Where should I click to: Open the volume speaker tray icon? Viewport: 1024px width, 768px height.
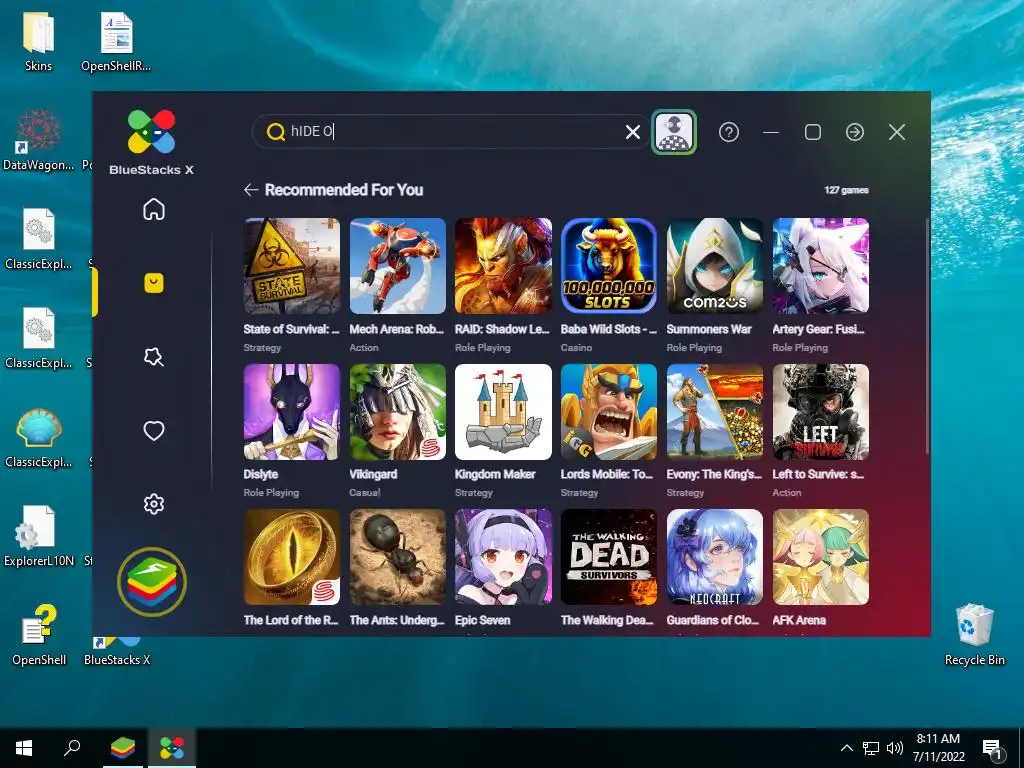click(x=895, y=748)
